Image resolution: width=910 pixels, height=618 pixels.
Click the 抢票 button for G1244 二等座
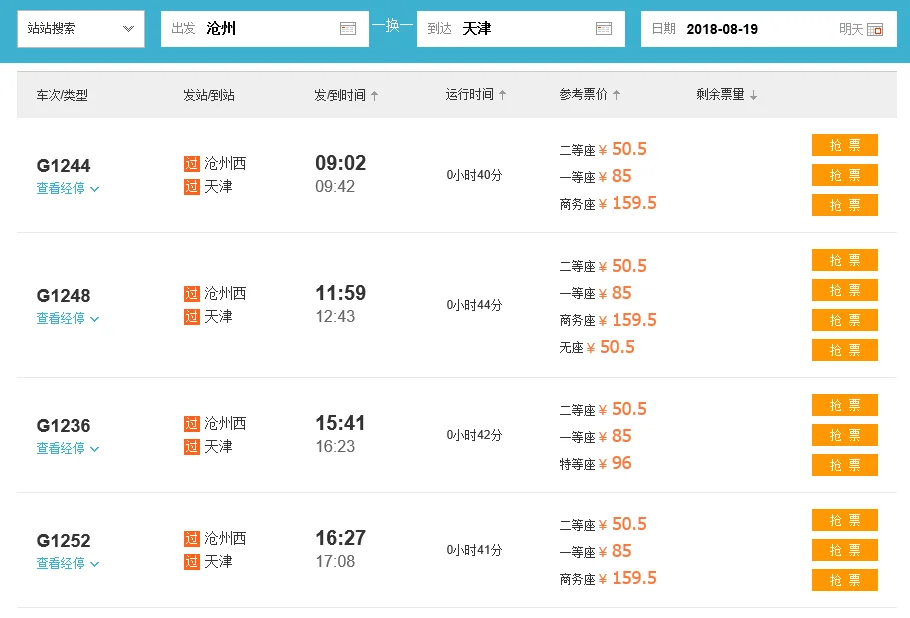[x=844, y=145]
